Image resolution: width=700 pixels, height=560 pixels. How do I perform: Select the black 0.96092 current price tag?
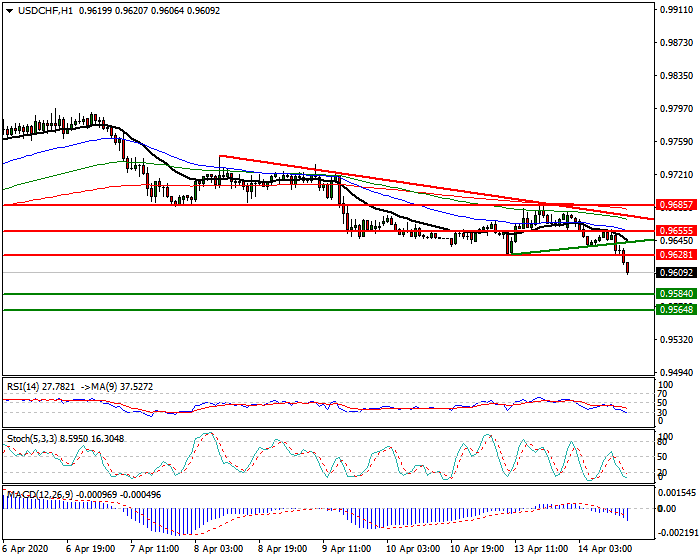[676, 272]
